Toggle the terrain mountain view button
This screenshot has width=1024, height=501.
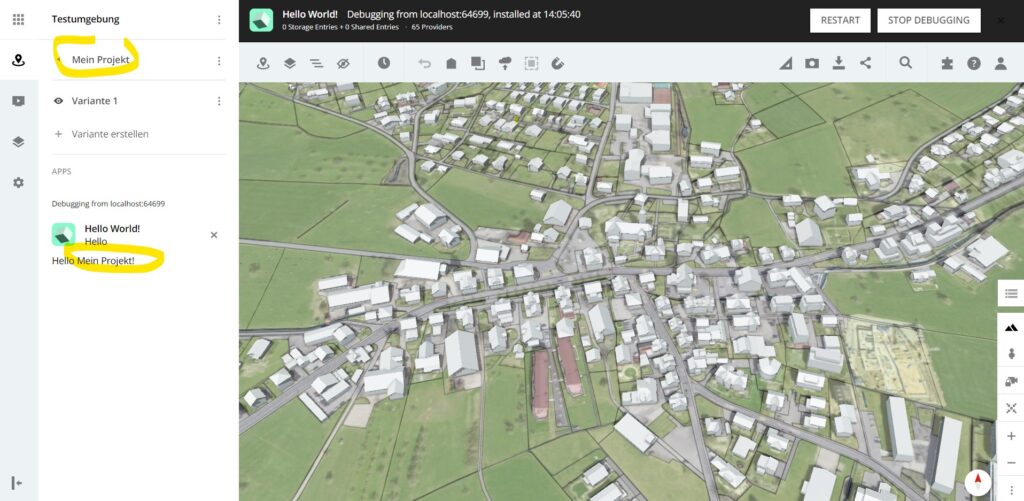[1011, 327]
